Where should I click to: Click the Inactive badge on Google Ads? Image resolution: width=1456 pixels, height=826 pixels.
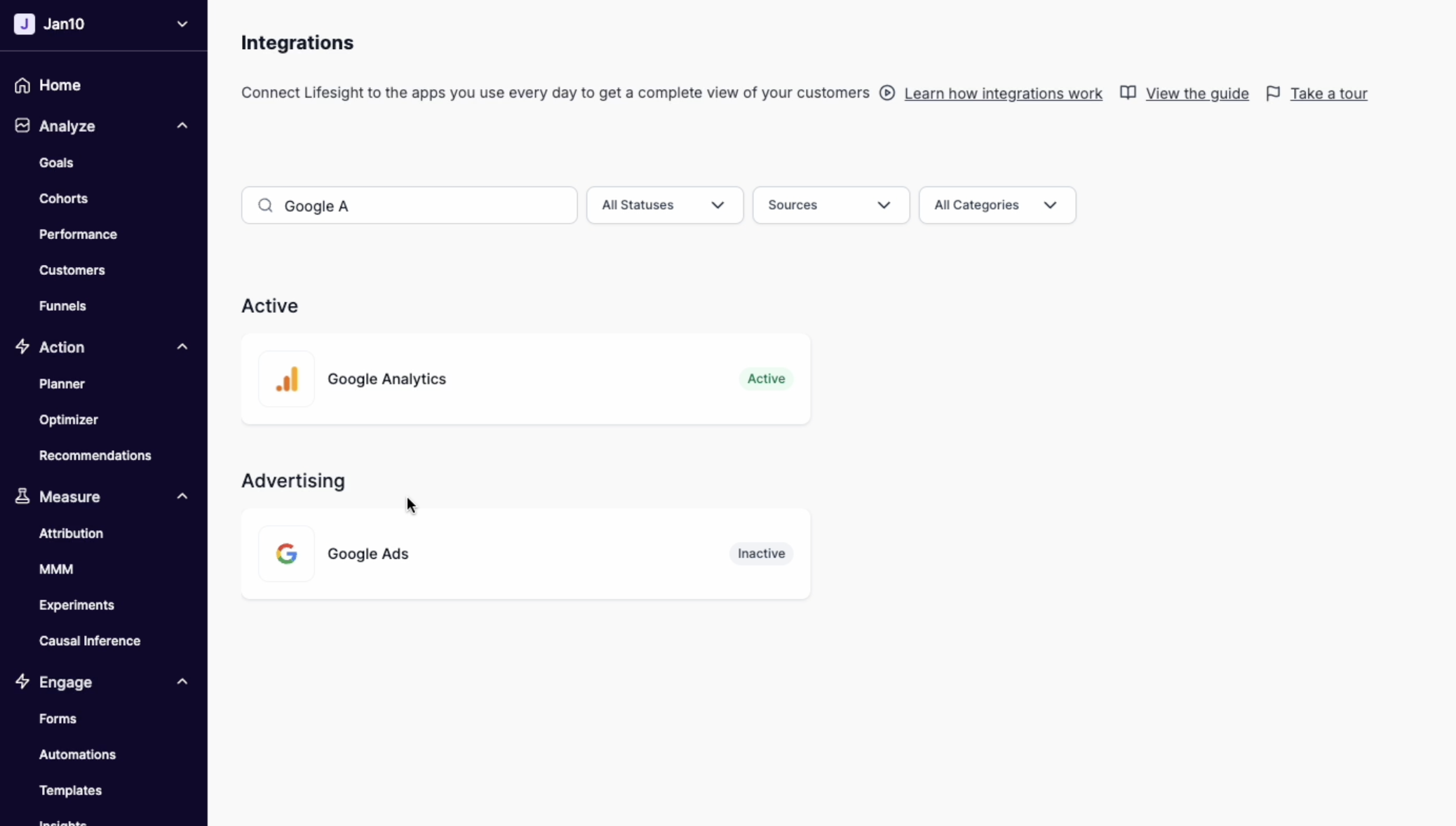pos(761,553)
